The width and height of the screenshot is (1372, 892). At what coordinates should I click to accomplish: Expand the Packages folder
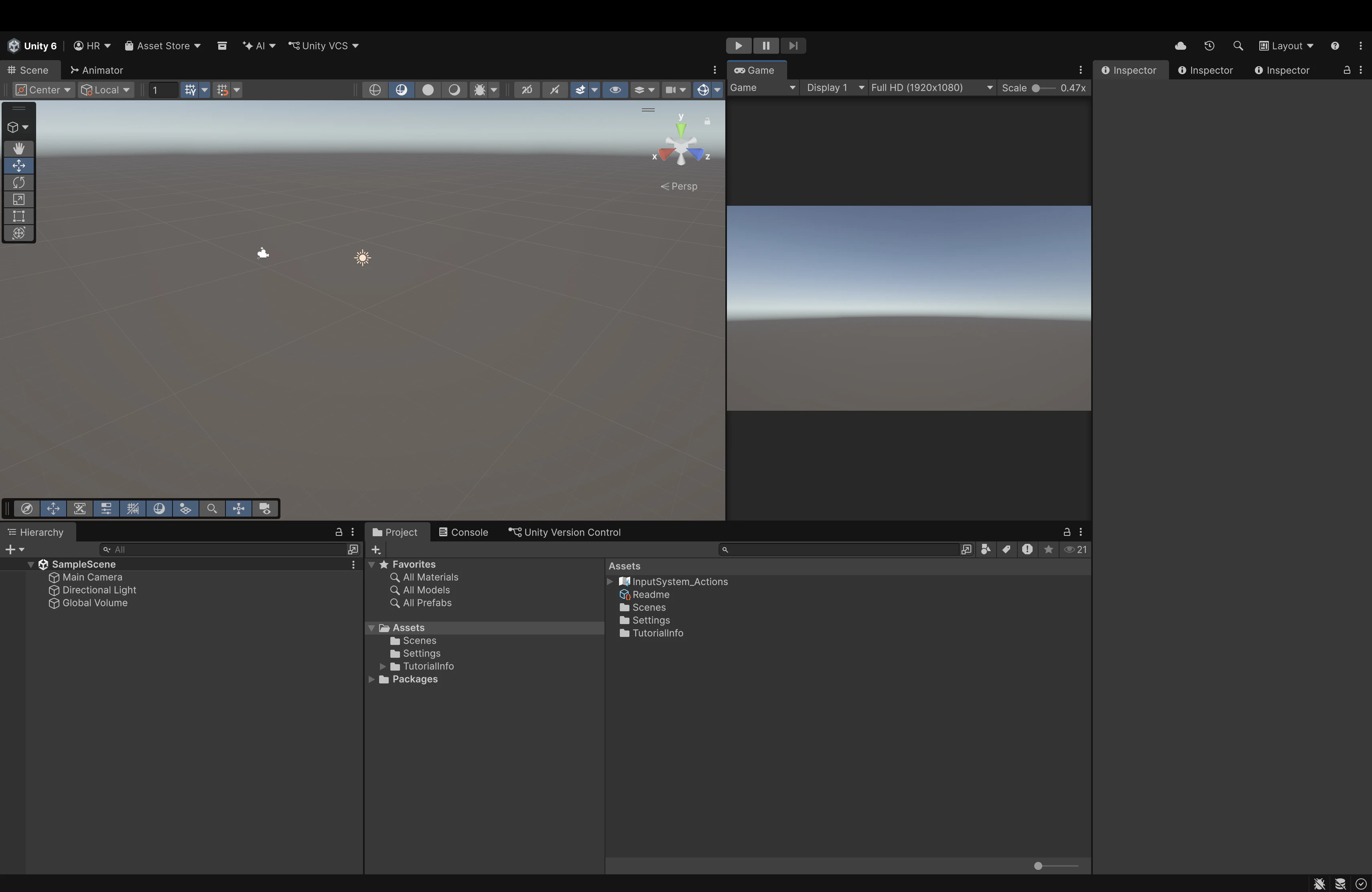372,679
